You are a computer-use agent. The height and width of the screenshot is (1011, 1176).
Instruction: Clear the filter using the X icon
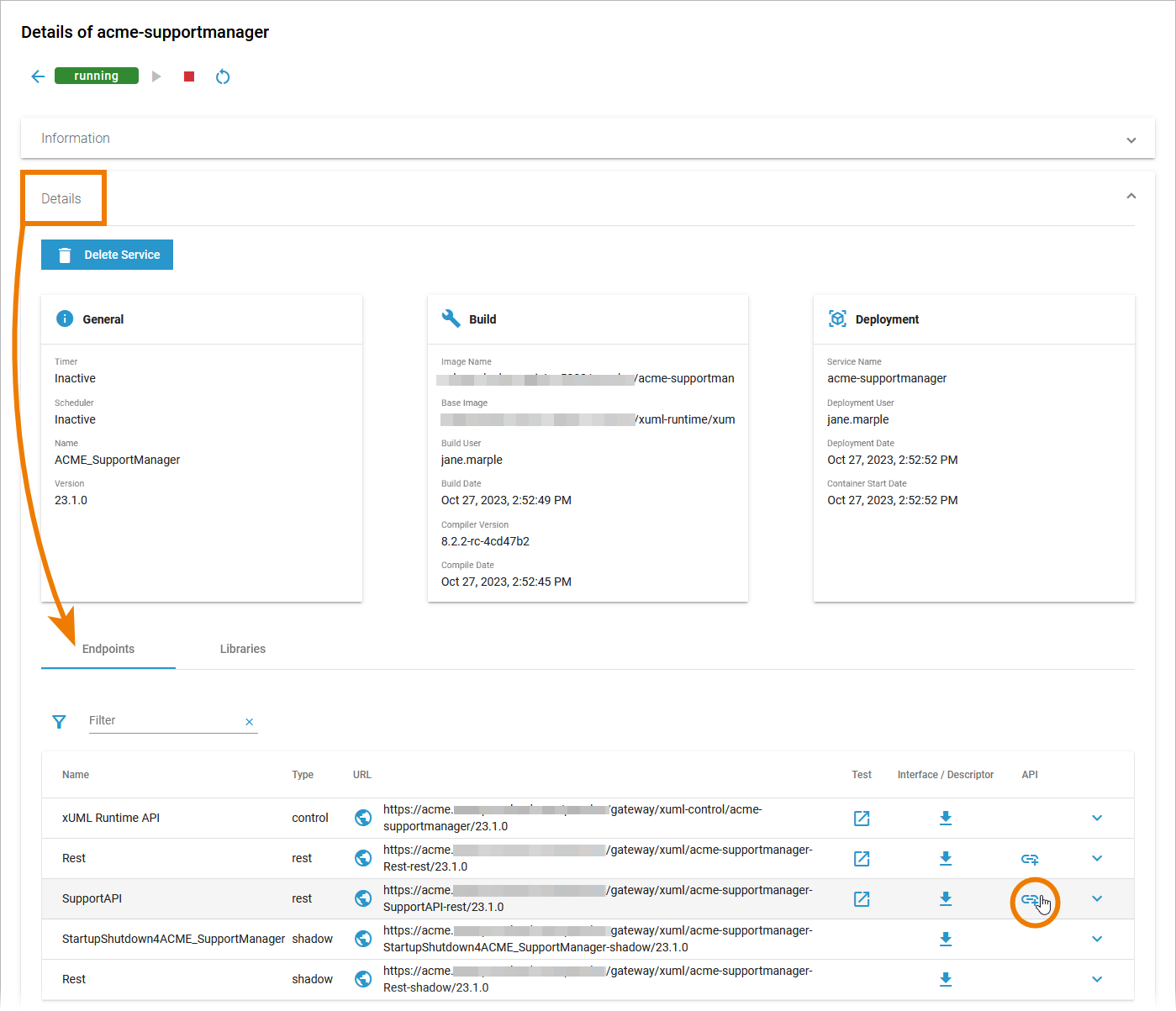click(249, 721)
